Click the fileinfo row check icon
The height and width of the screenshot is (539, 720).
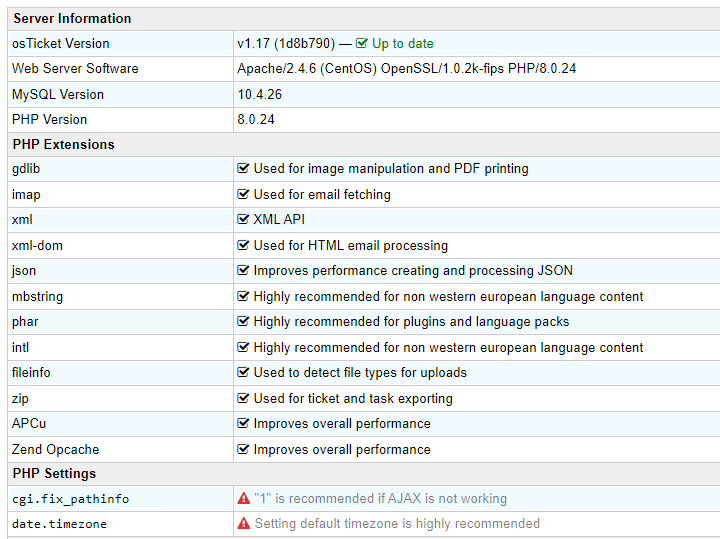243,372
